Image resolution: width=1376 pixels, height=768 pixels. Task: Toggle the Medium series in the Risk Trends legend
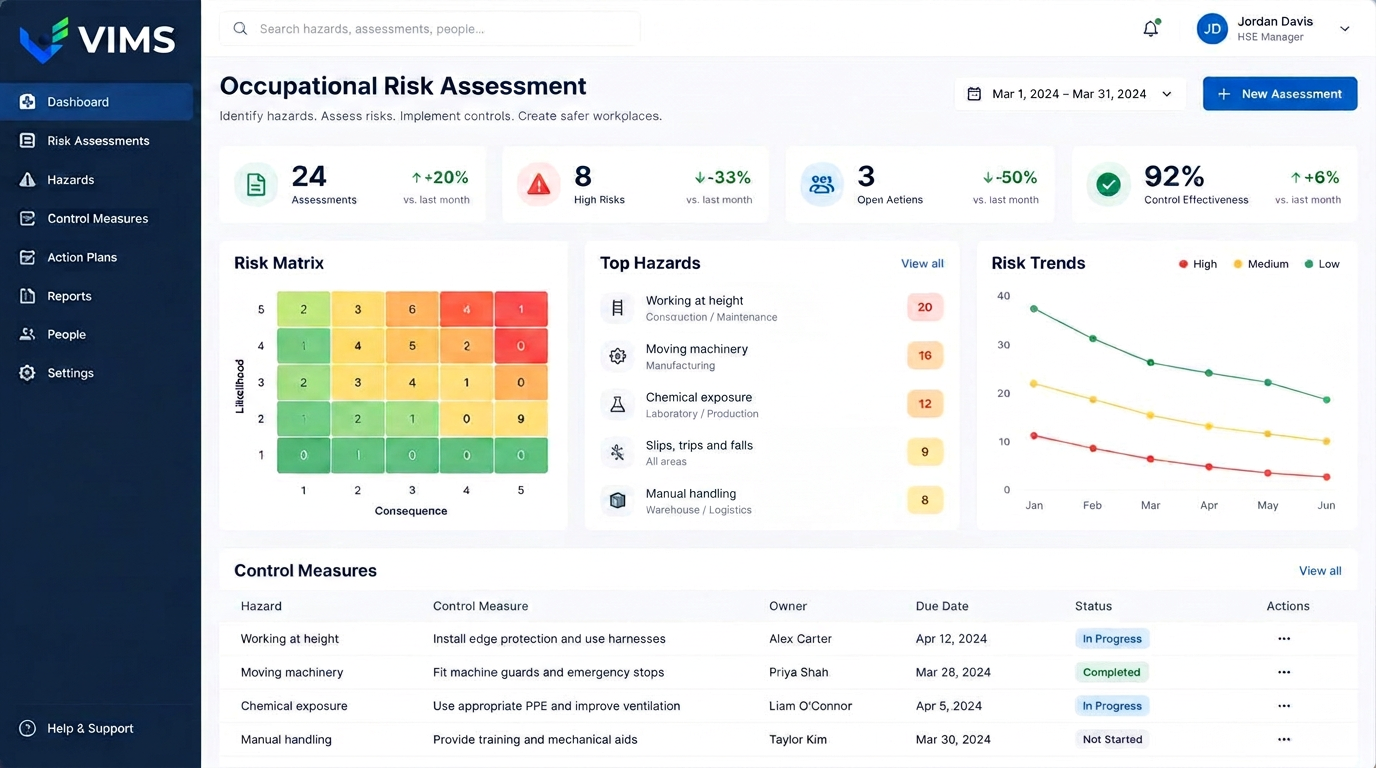(x=1260, y=264)
